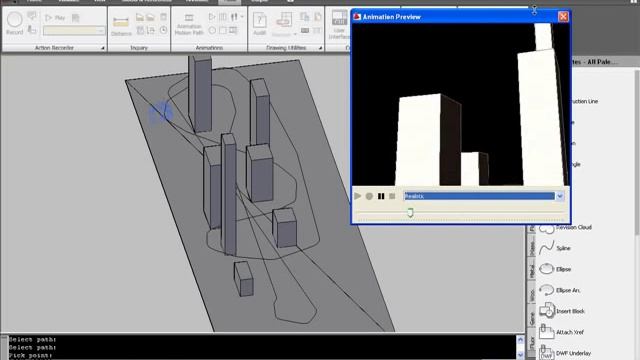Click the 'Inquiry' panel label
Viewport: 640px width, 360px height.
tap(139, 48)
